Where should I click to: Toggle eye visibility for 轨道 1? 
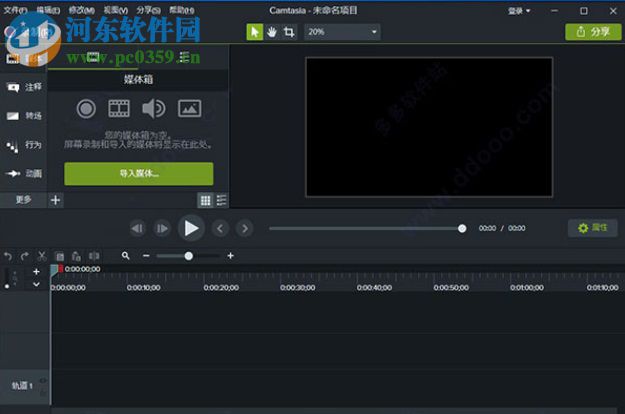(43, 381)
